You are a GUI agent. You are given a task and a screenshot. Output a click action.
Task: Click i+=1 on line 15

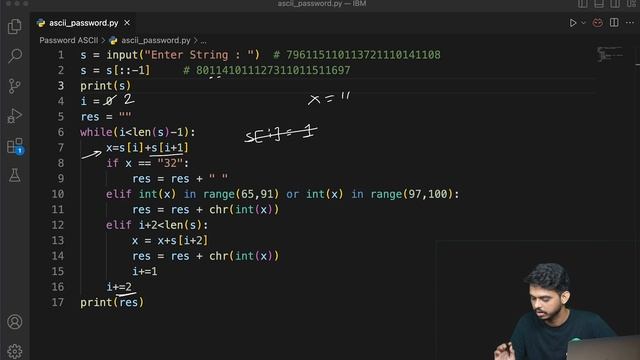coord(144,271)
